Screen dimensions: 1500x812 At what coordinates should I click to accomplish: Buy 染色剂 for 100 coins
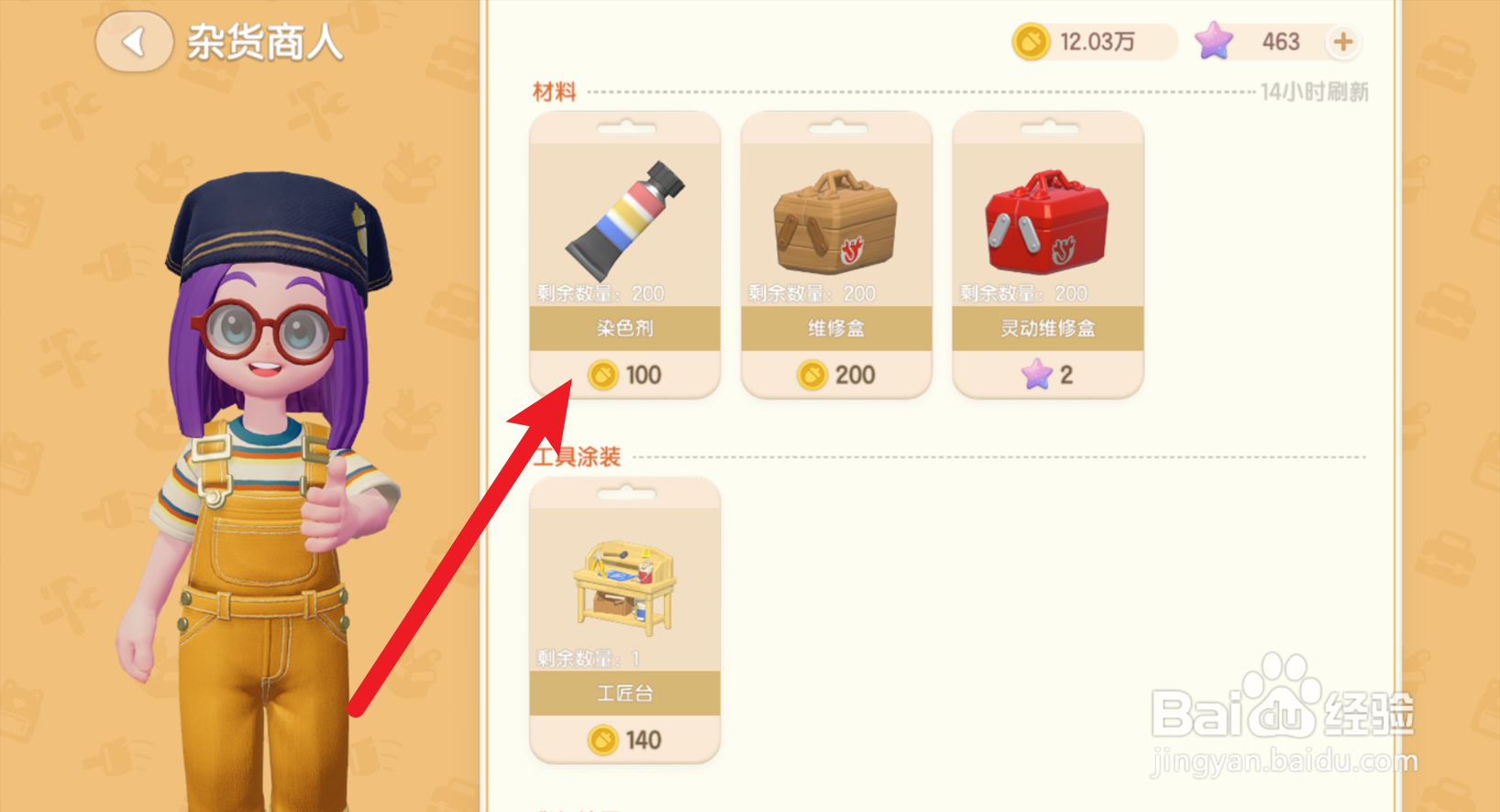(x=624, y=375)
